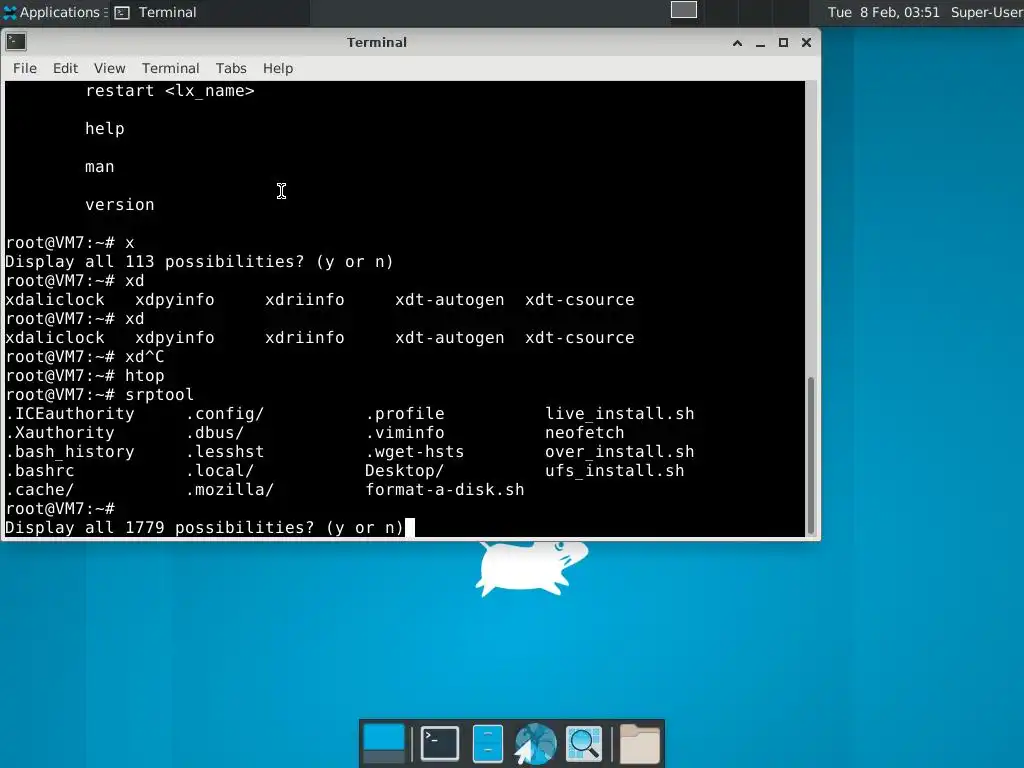Open the View menu
Image resolution: width=1024 pixels, height=768 pixels.
(x=109, y=68)
